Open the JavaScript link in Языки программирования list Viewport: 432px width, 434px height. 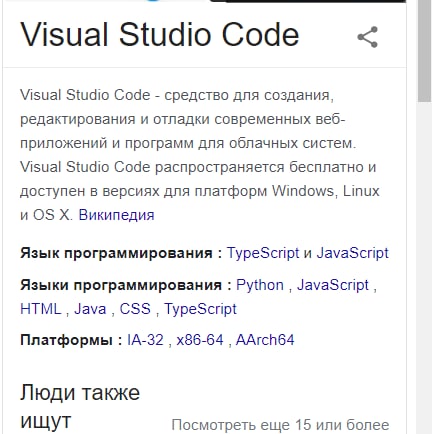(x=333, y=285)
